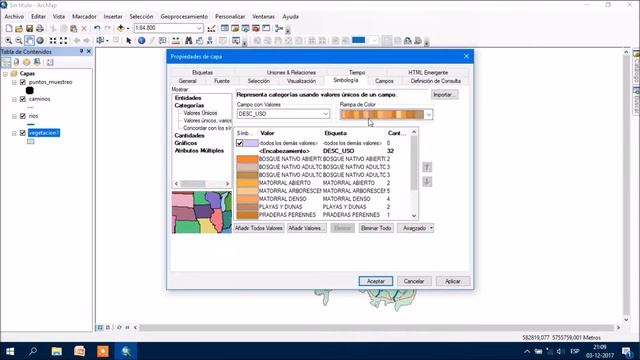The height and width of the screenshot is (360, 640).
Task: Open the Geoprocesamiento menu
Action: (x=184, y=17)
